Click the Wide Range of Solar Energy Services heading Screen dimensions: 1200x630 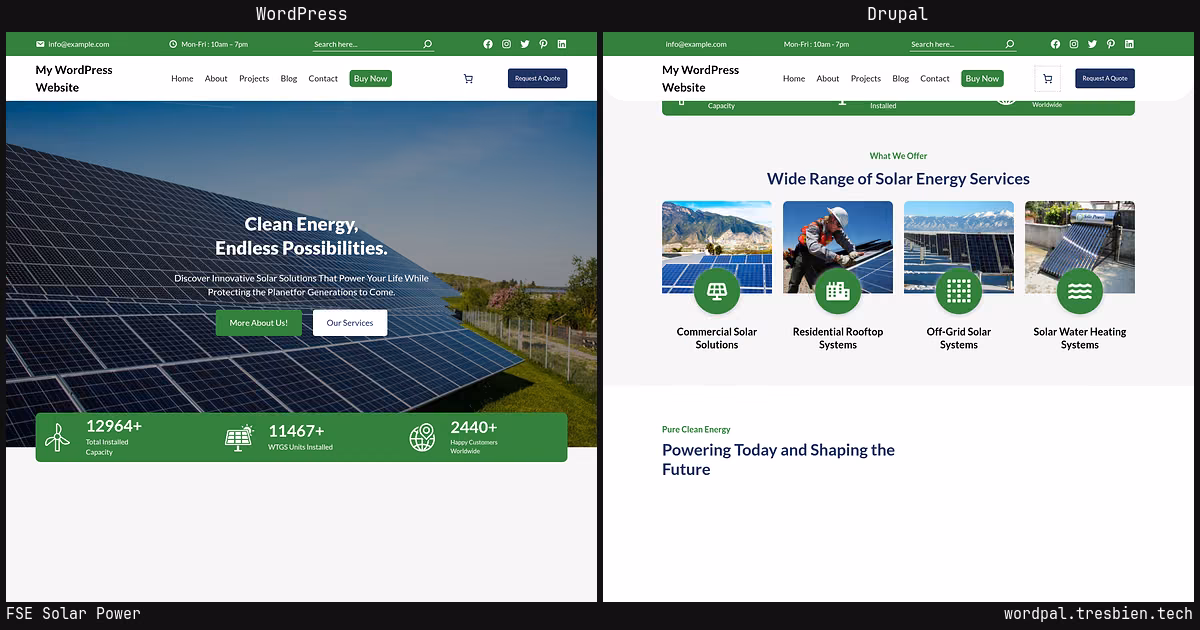point(898,179)
